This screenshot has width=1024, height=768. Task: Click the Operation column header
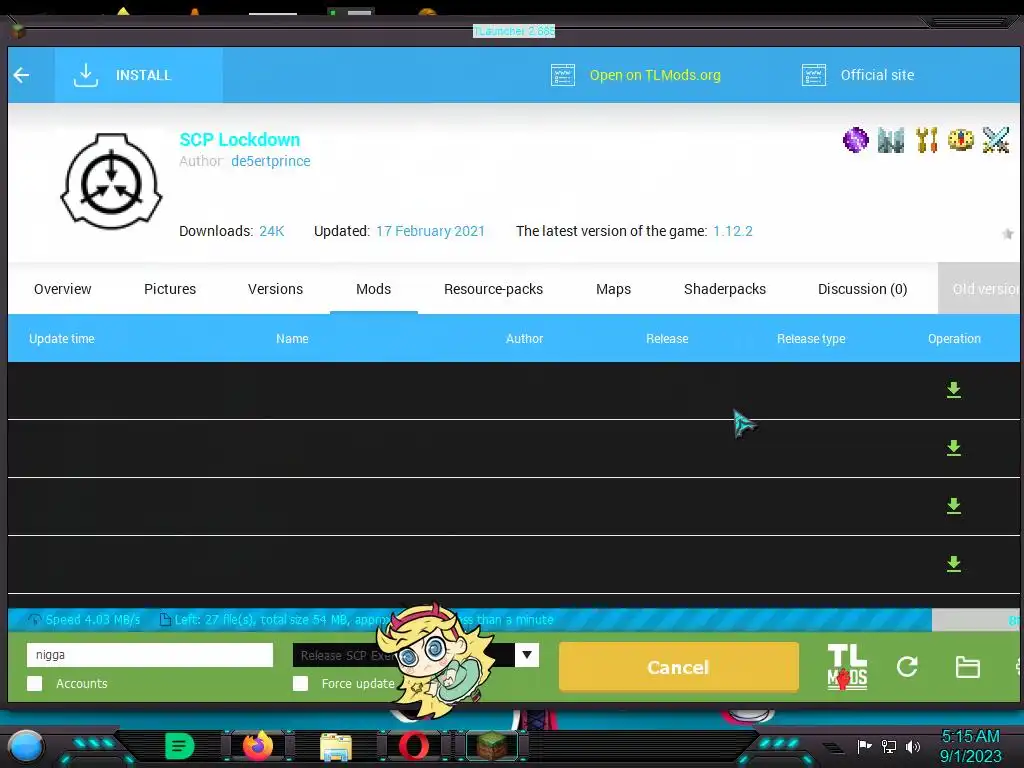[954, 339]
